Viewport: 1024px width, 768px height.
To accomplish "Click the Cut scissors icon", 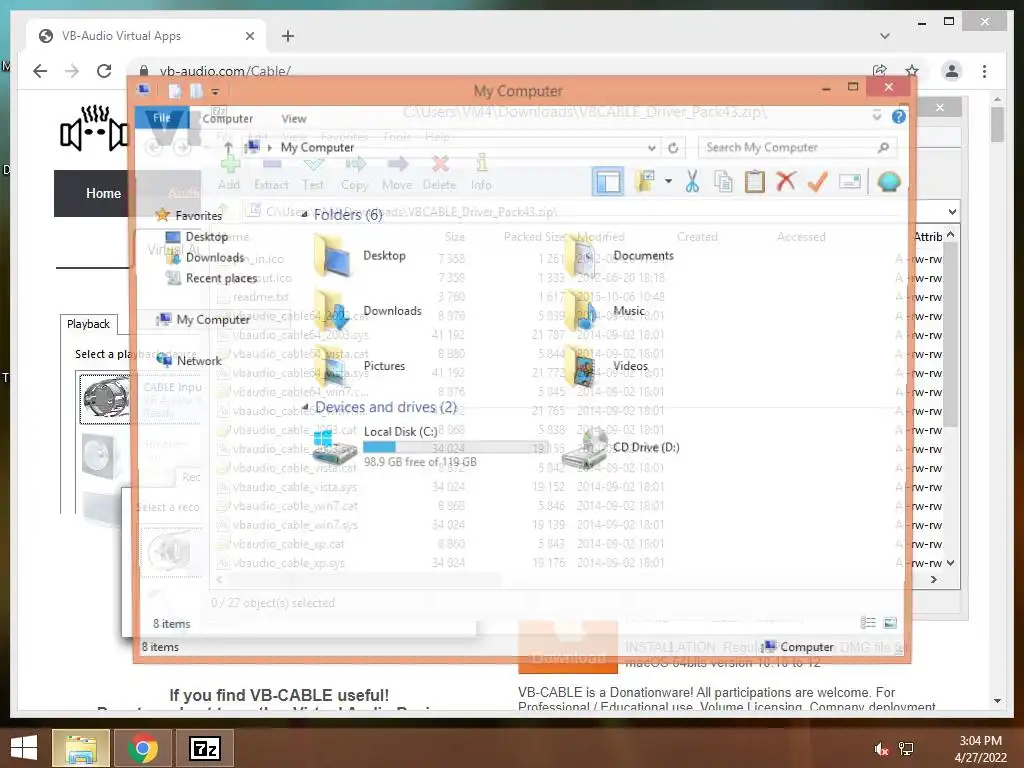I will (692, 182).
